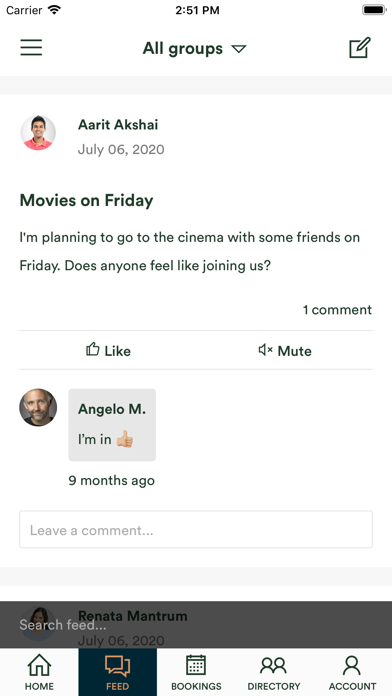Focus the Leave a comment field

point(196,530)
